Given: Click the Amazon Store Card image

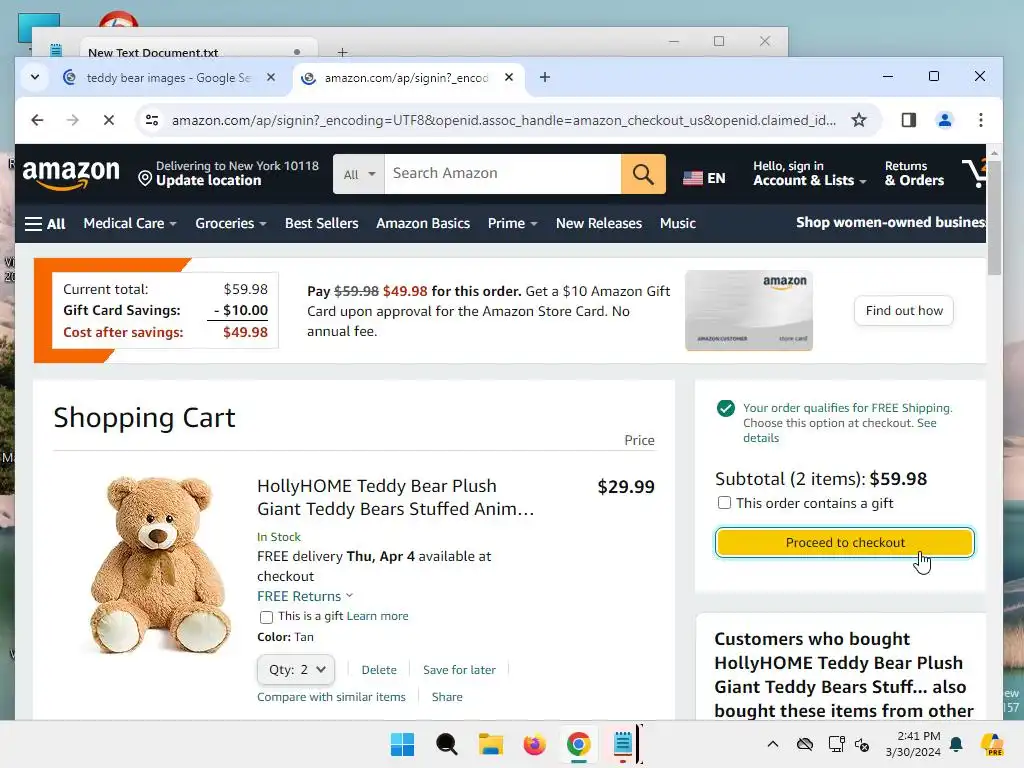Looking at the screenshot, I should click(x=749, y=310).
